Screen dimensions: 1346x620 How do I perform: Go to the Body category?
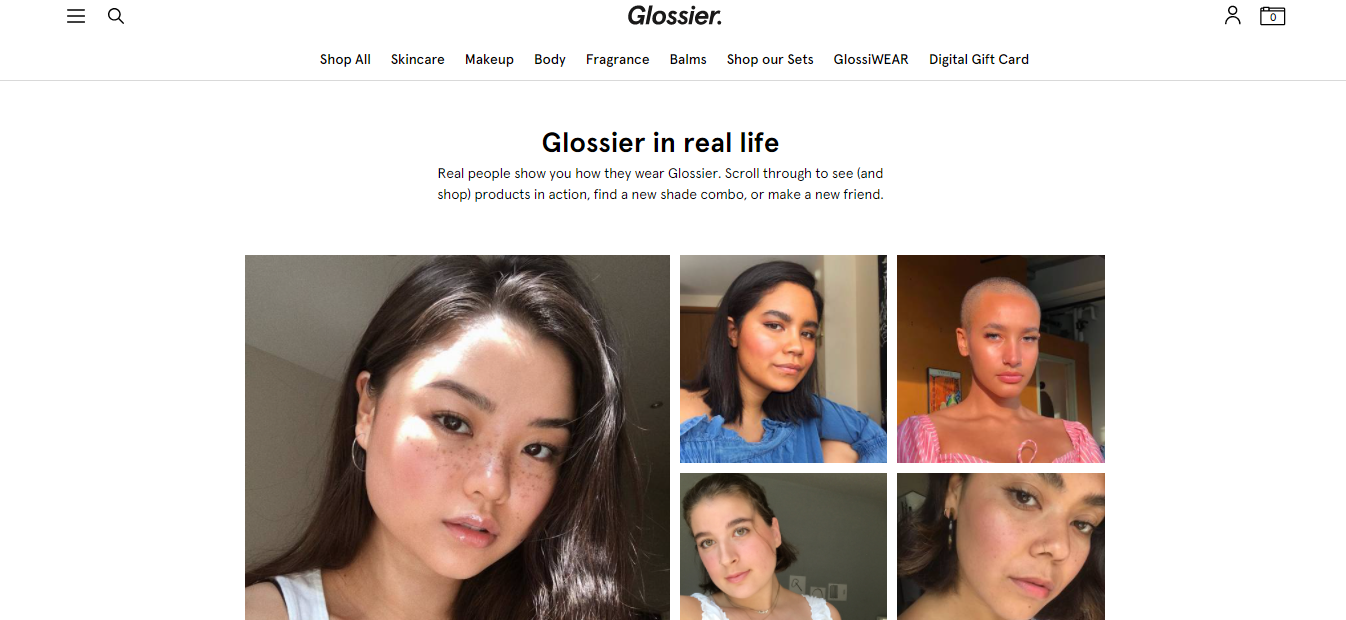pos(550,59)
